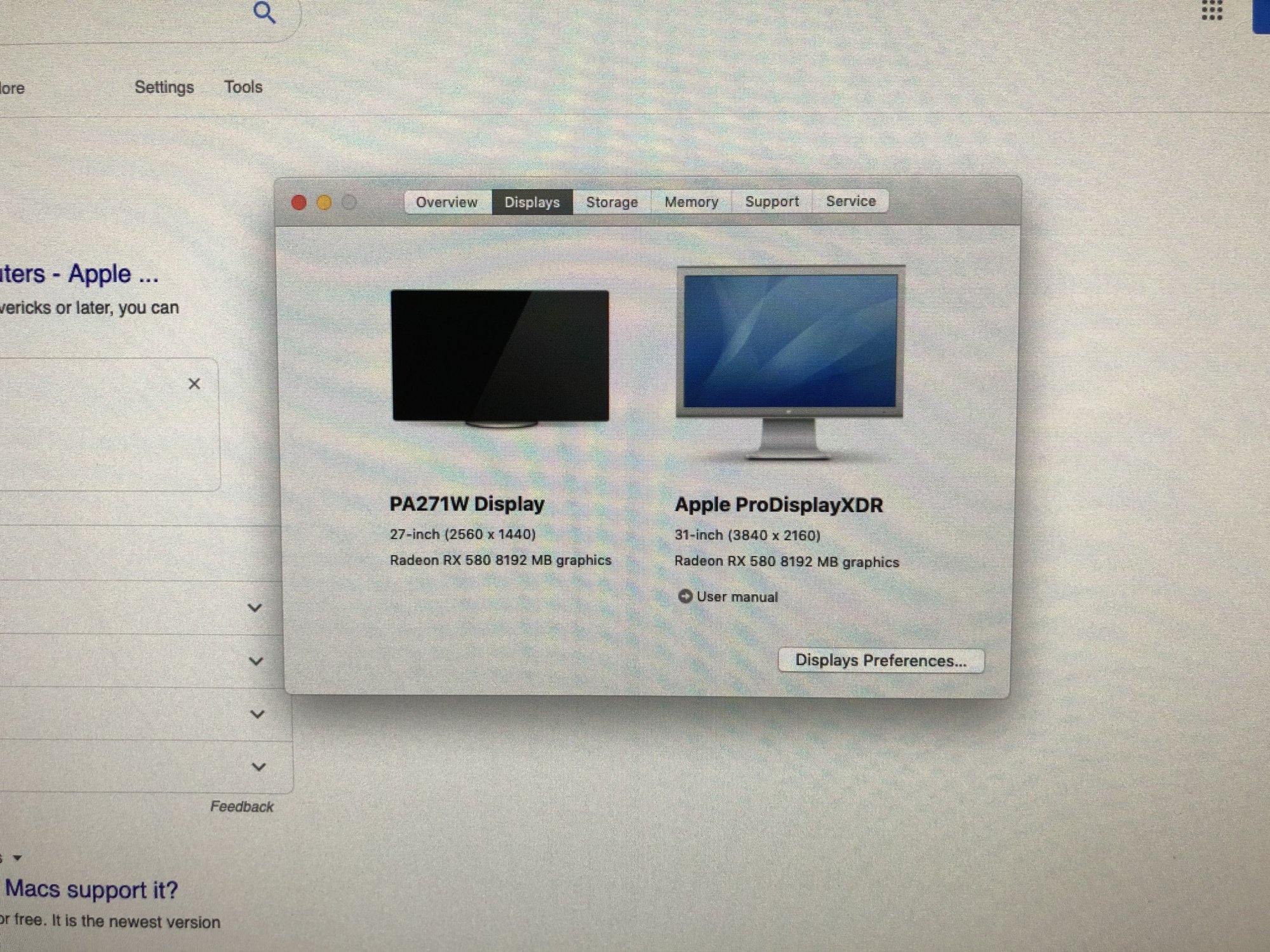Click Radeon RX 580 text under PA271W

coord(500,560)
